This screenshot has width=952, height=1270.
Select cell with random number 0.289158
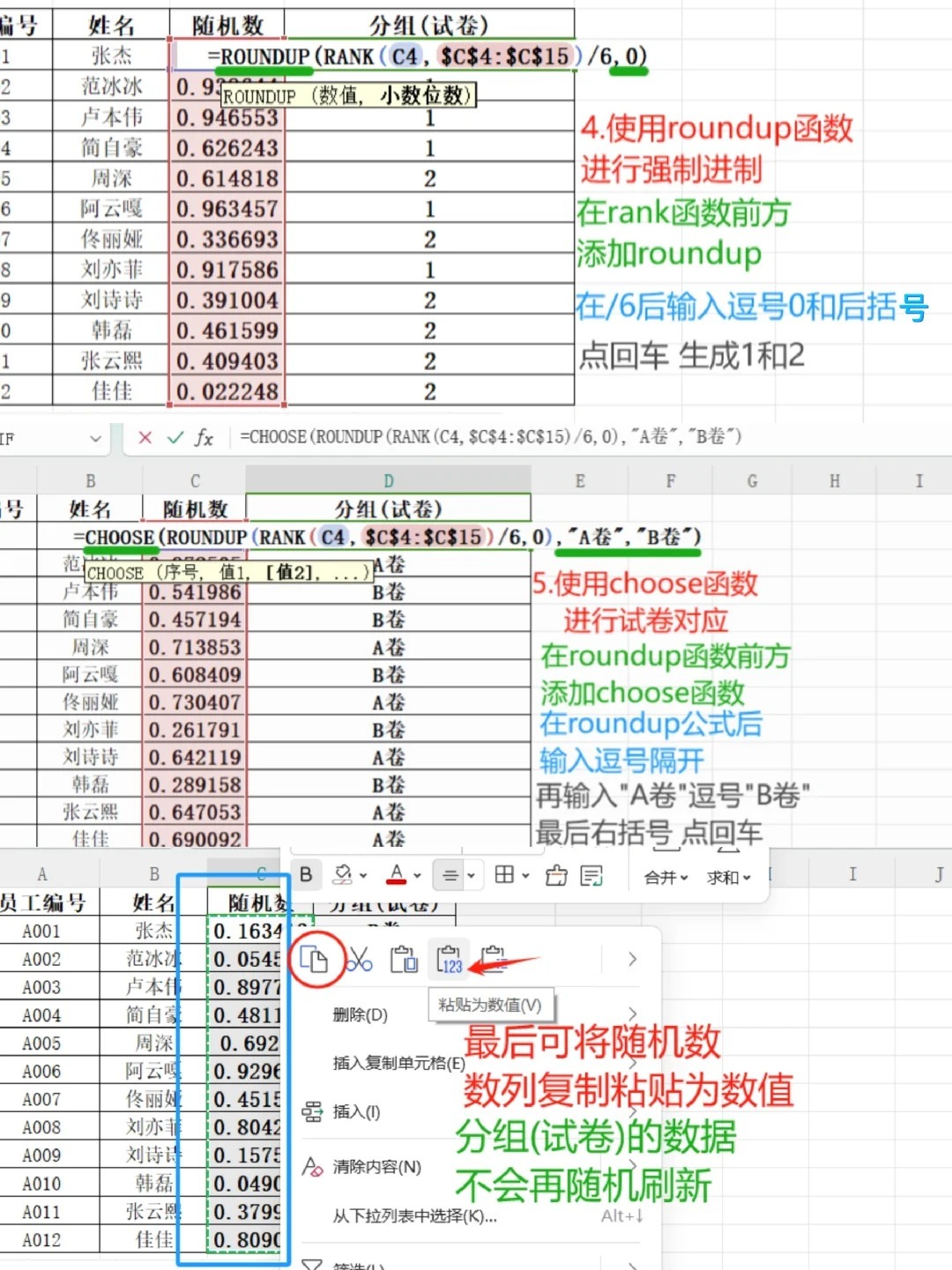tap(194, 784)
